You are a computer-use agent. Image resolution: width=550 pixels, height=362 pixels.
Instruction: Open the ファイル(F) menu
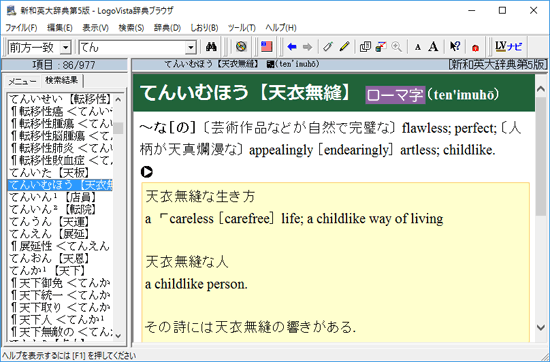21,28
